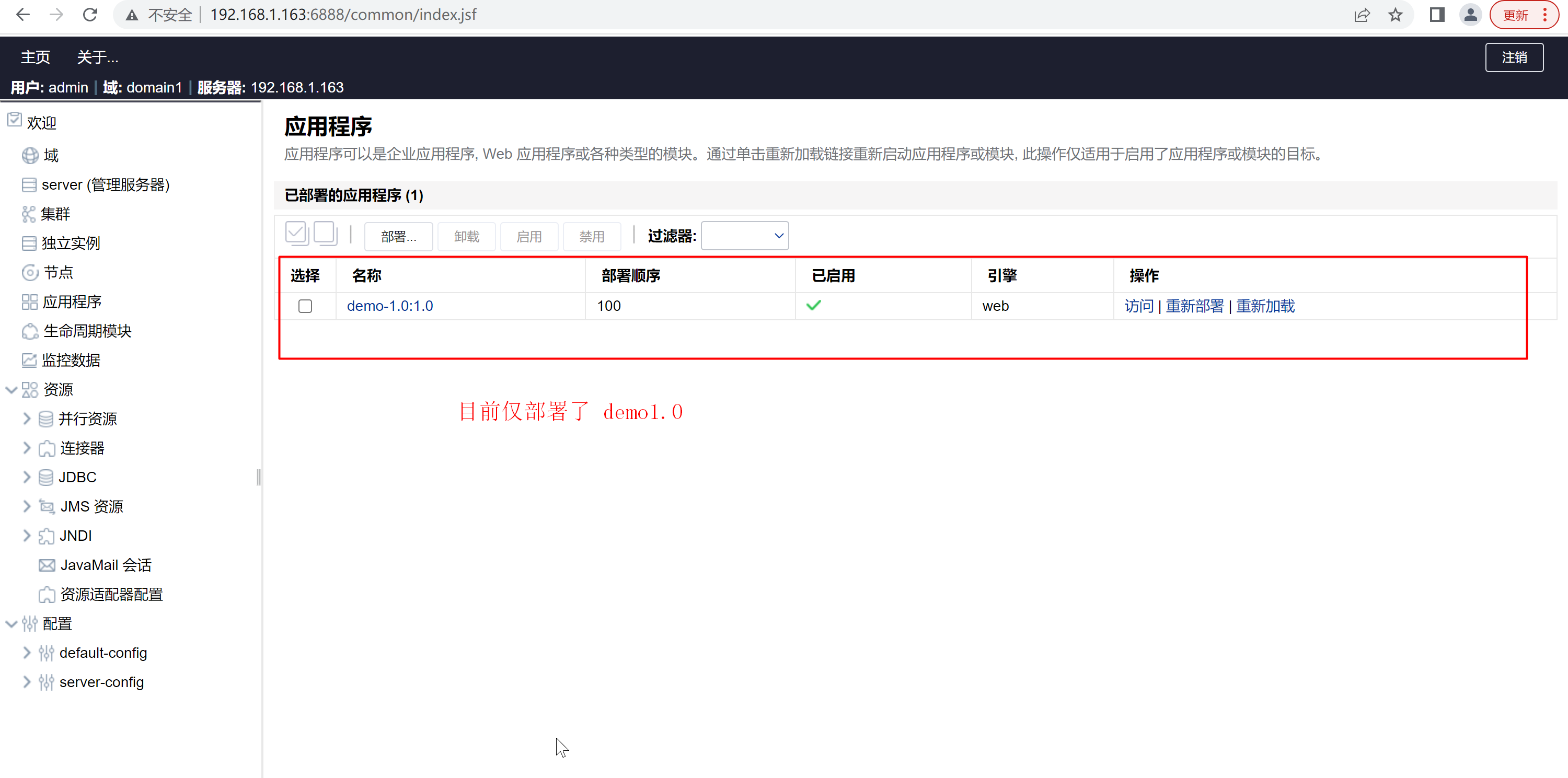Click the globe icon beside 域

(30, 156)
